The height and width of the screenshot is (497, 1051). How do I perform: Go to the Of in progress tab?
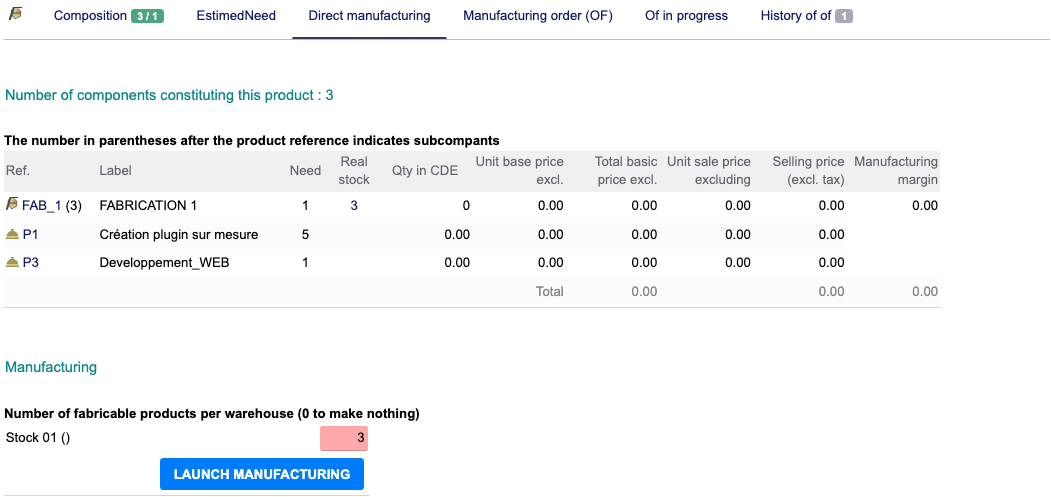tap(686, 16)
